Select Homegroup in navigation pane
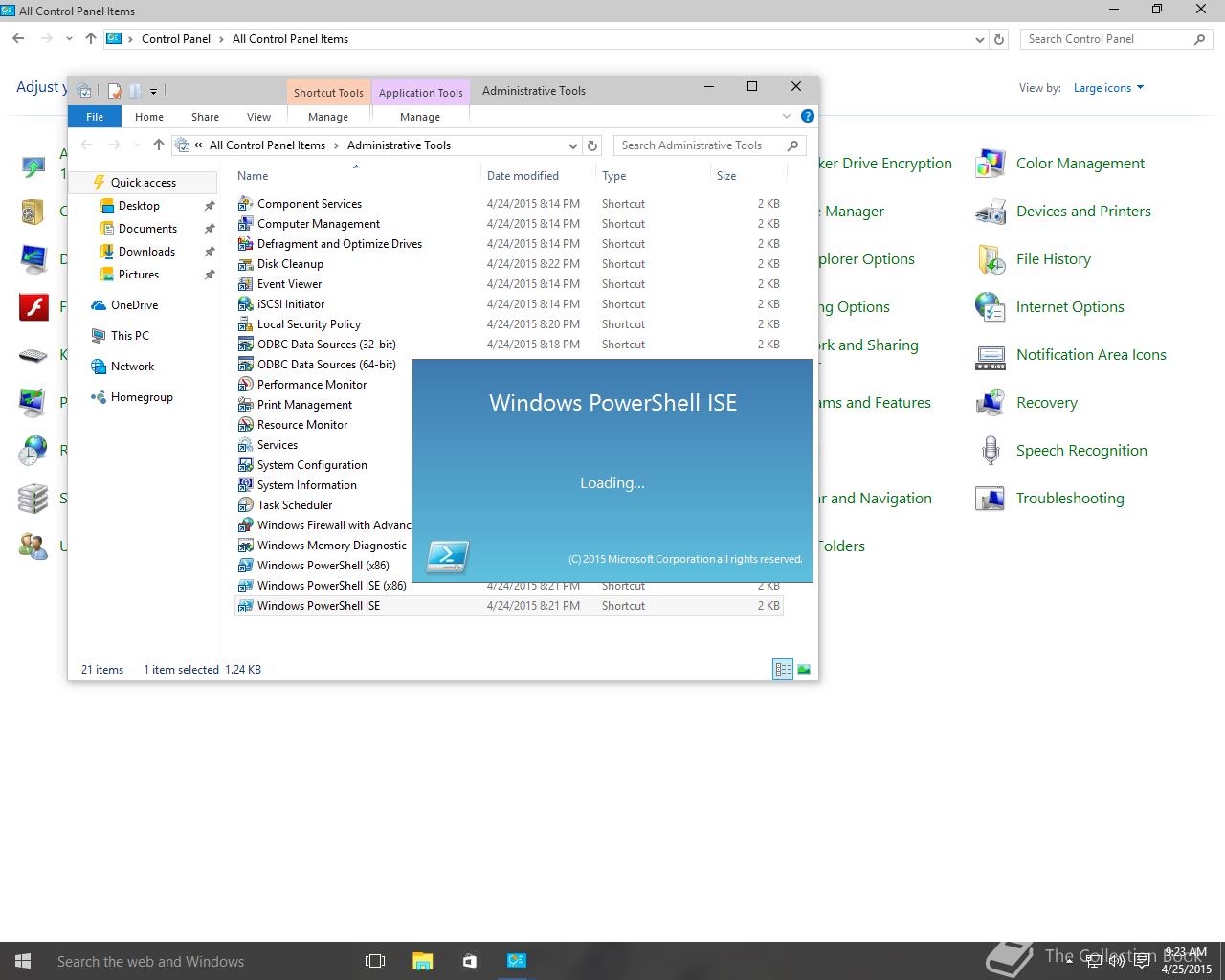 click(142, 397)
